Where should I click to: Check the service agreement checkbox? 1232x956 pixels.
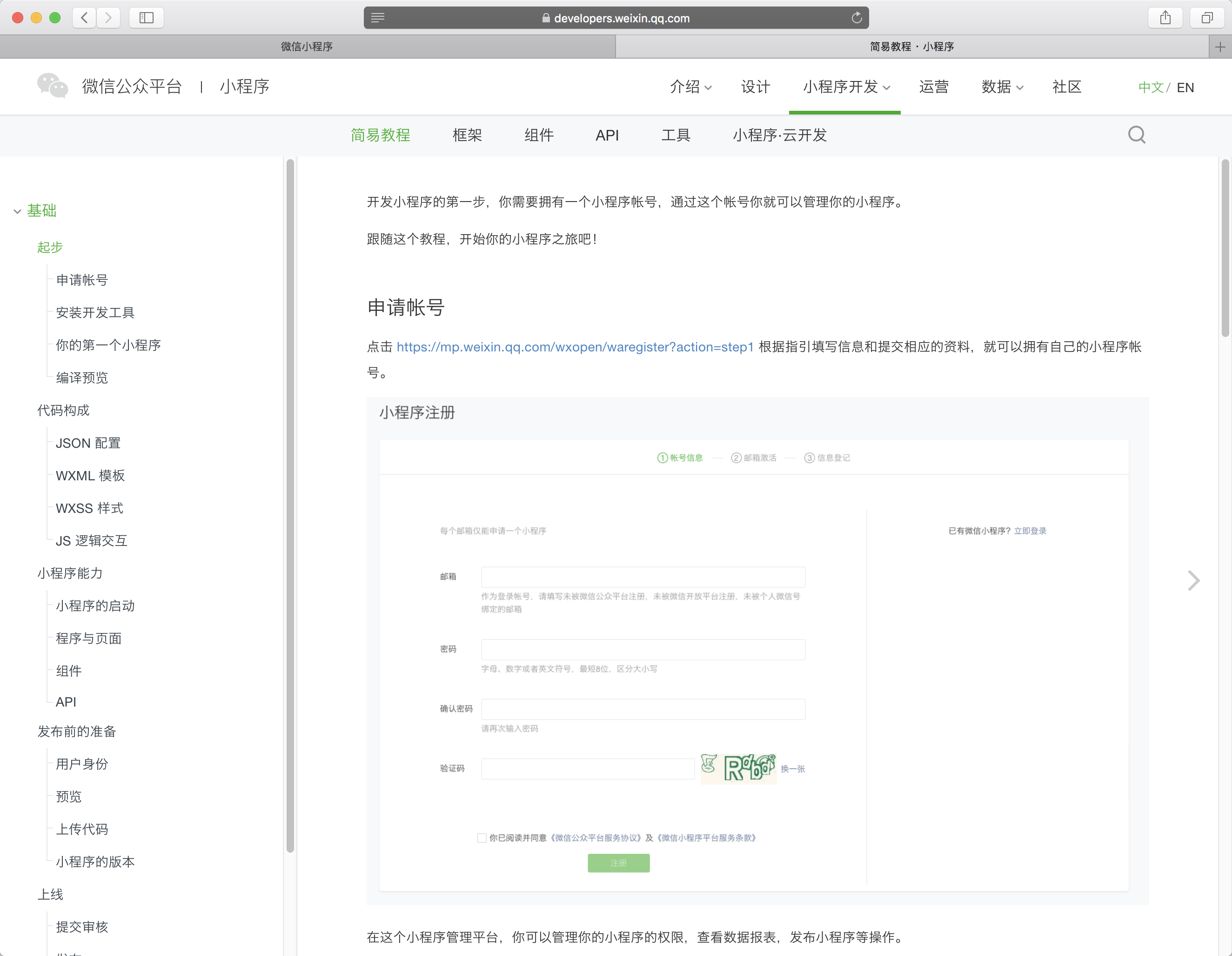click(482, 837)
